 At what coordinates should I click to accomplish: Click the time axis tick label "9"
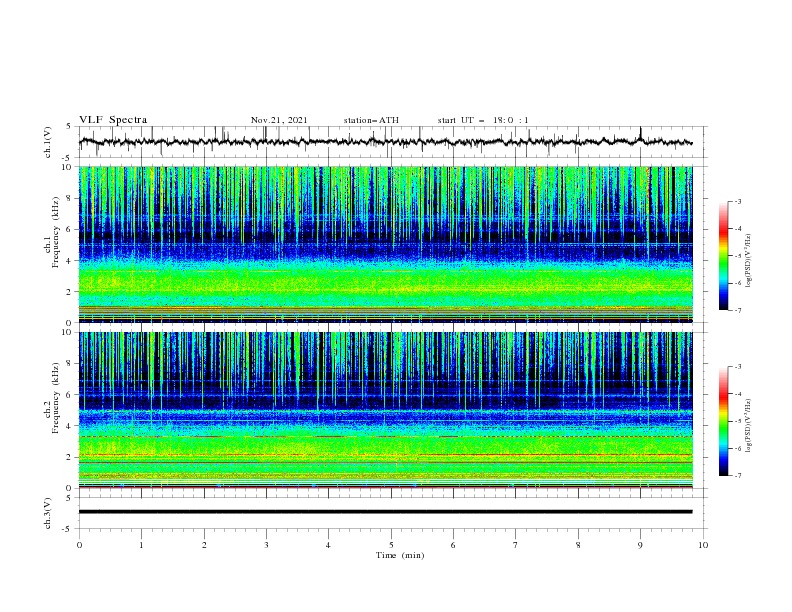click(x=640, y=545)
